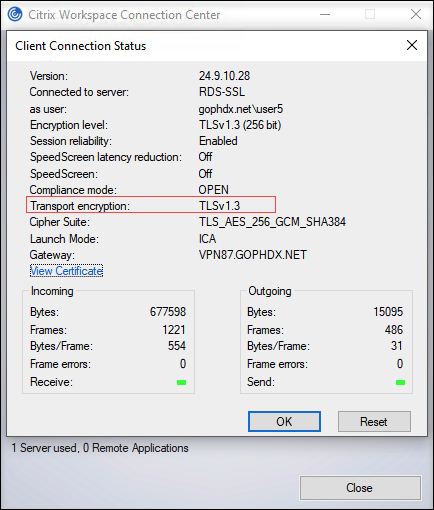Image resolution: width=434 pixels, height=510 pixels.
Task: Minimize the Connection Center window
Action: pyautogui.click(x=325, y=14)
